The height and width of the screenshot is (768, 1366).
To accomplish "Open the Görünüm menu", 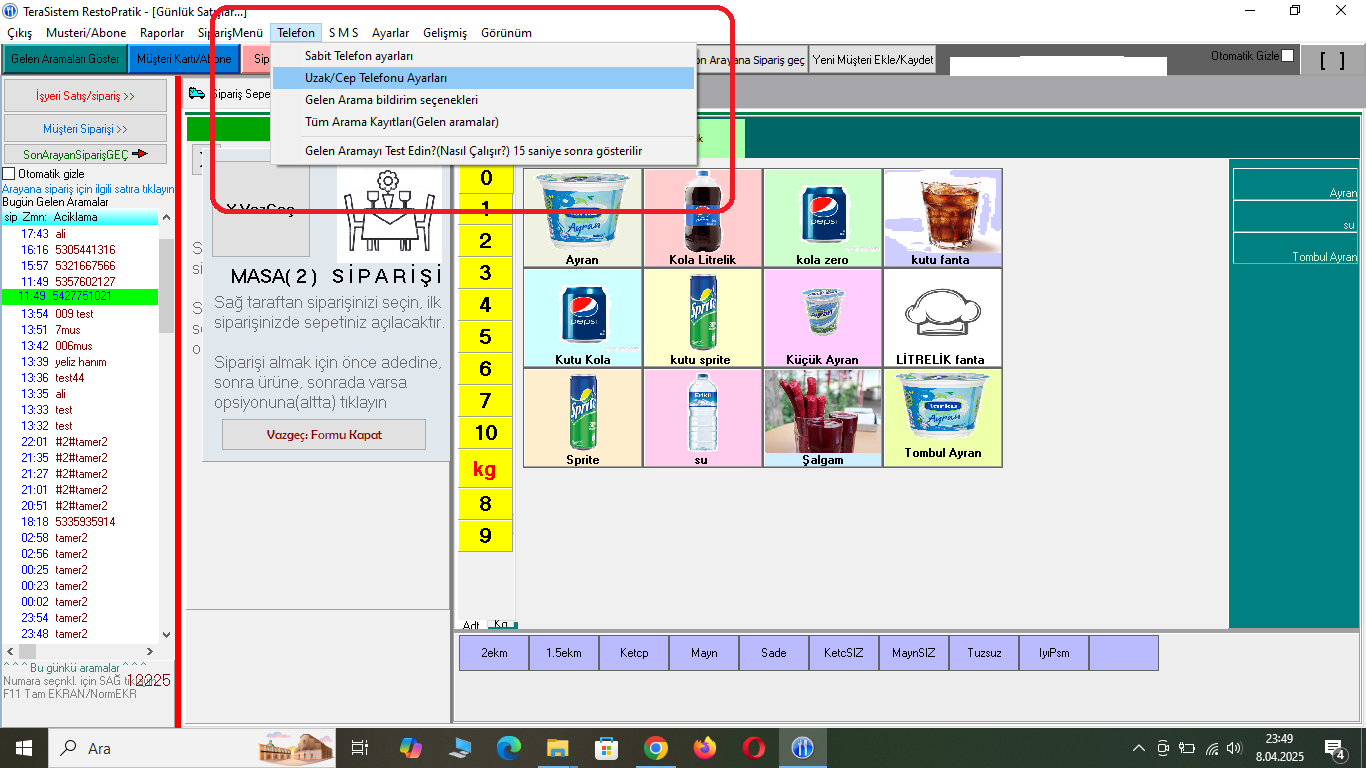I will click(507, 33).
